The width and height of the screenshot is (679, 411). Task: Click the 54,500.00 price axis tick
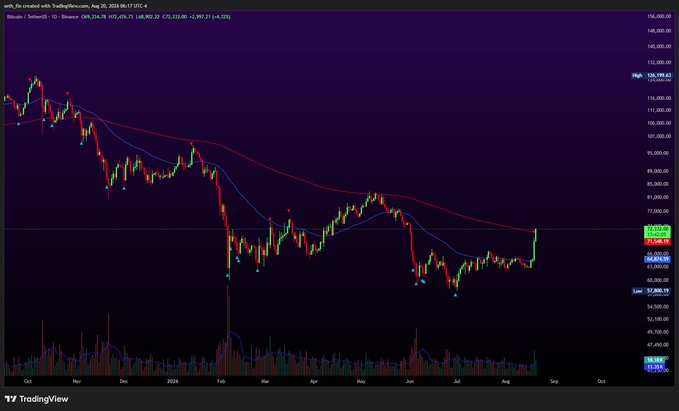659,307
